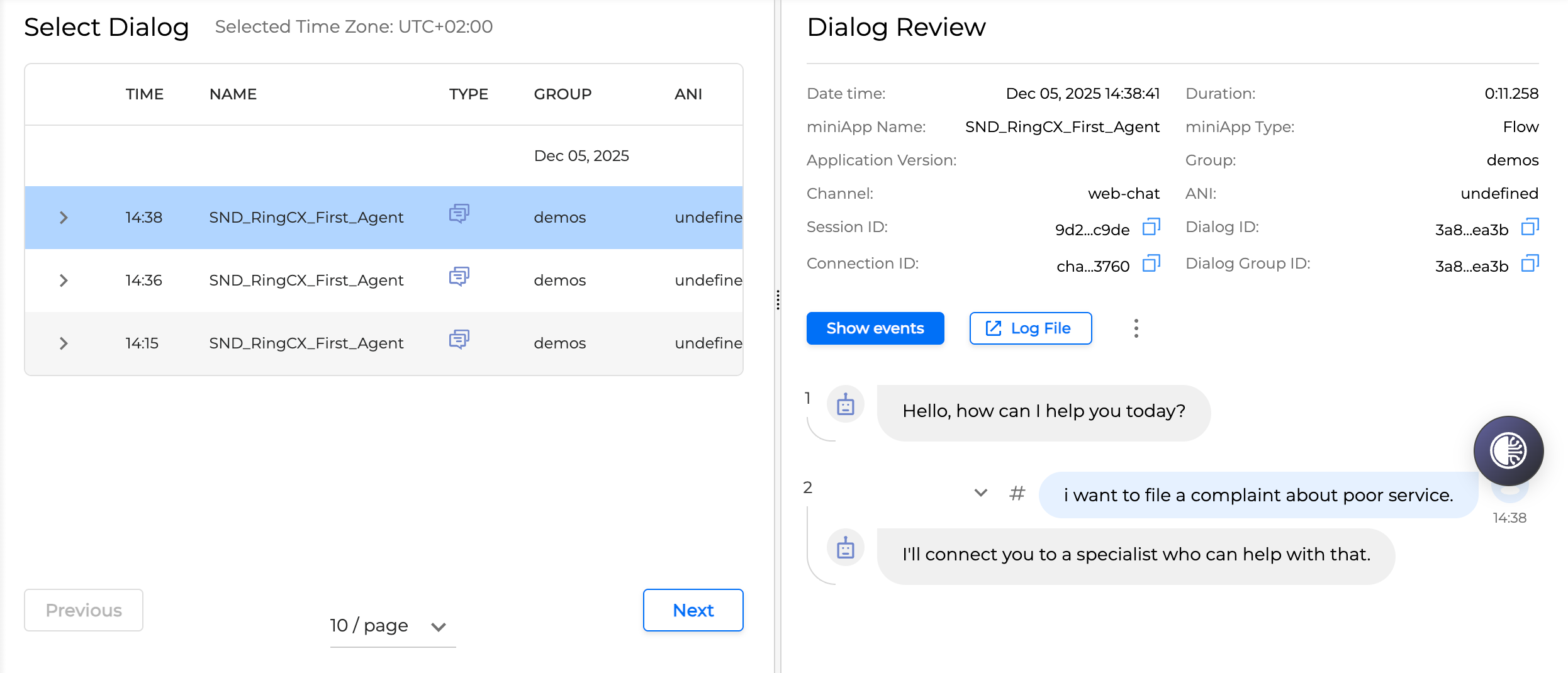
Task: Collapse message 2 in the conversation
Action: pos(979,492)
